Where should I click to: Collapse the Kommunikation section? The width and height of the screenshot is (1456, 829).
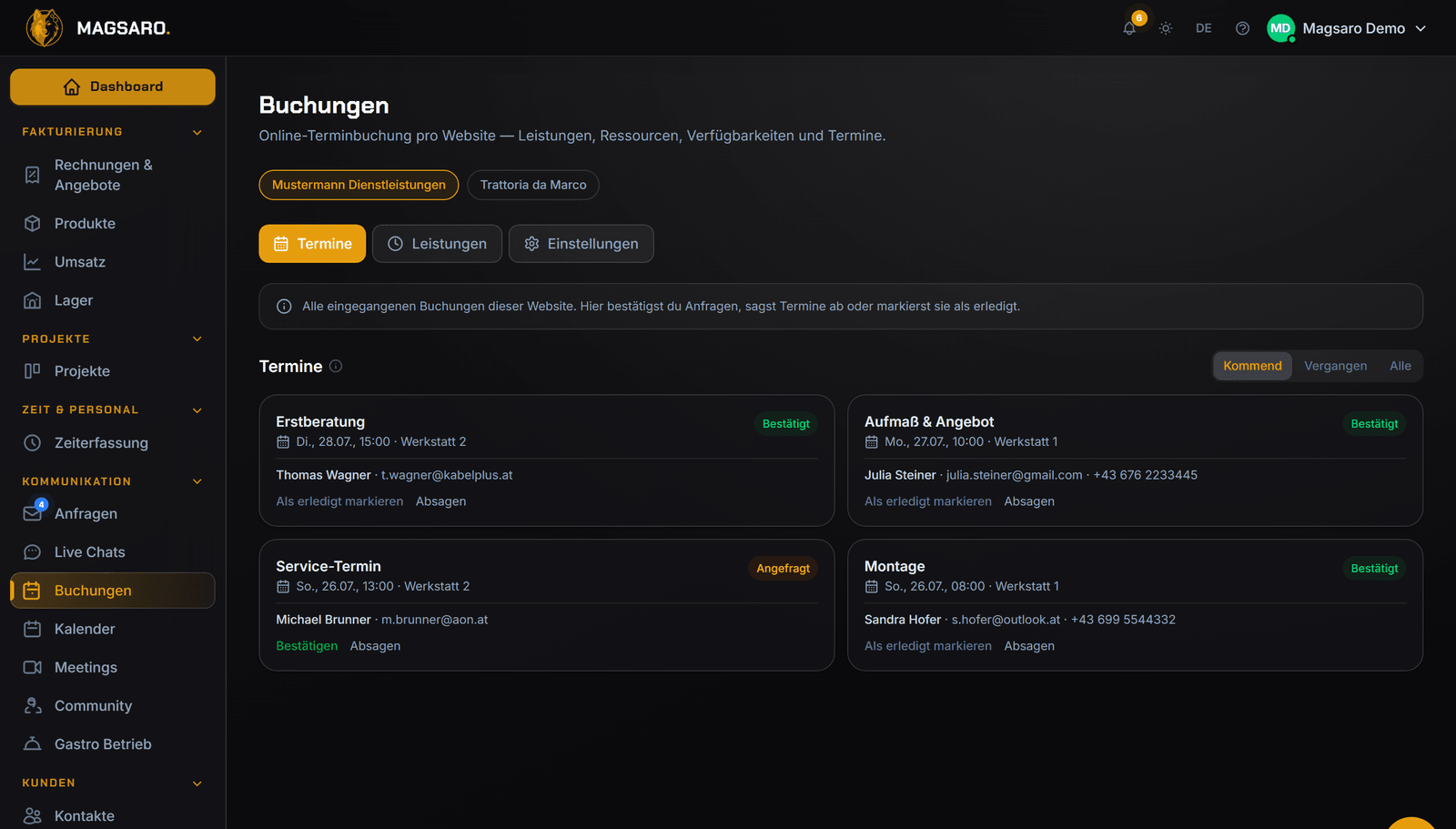[197, 481]
